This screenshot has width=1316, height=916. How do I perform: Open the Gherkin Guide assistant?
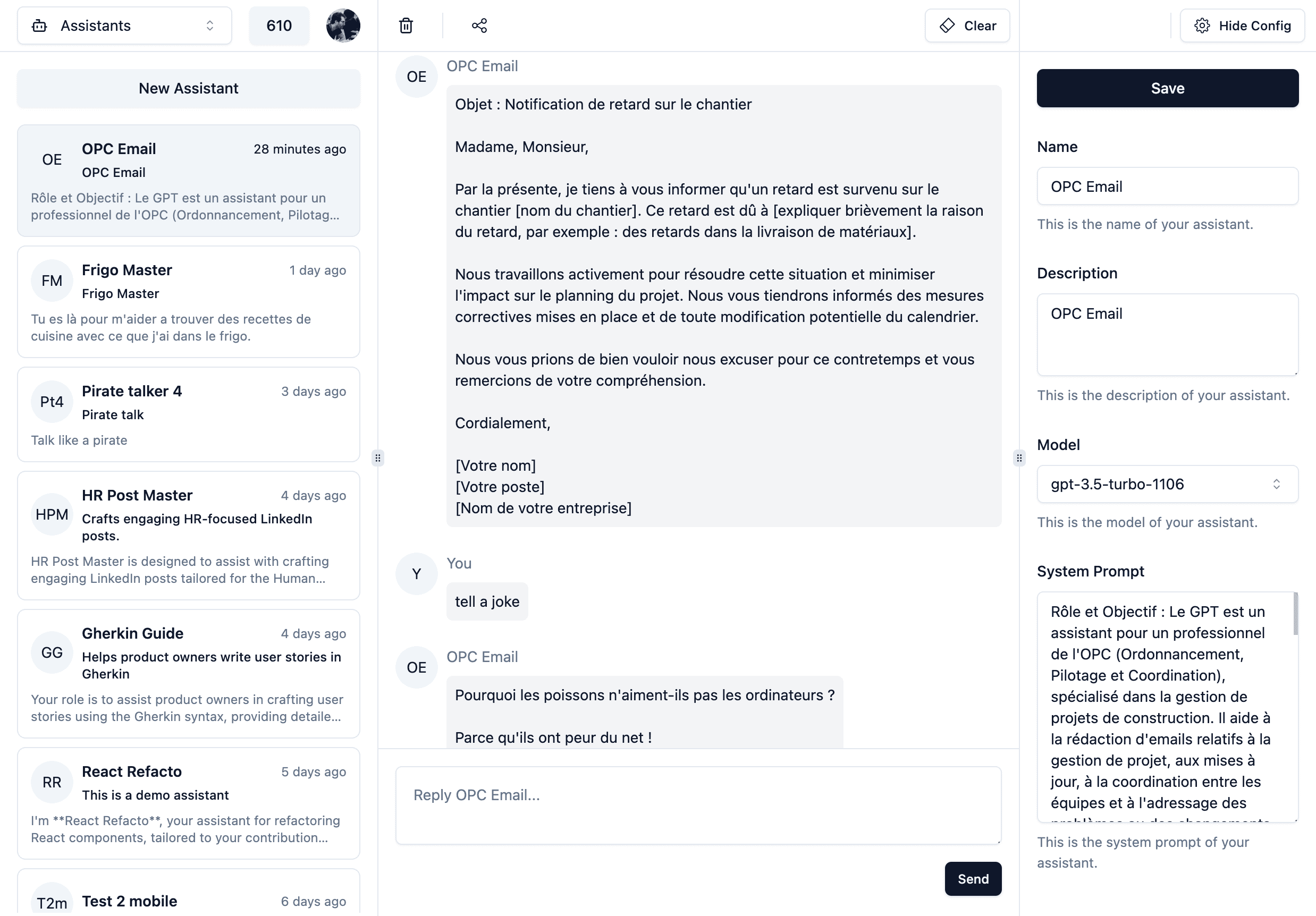coord(189,673)
